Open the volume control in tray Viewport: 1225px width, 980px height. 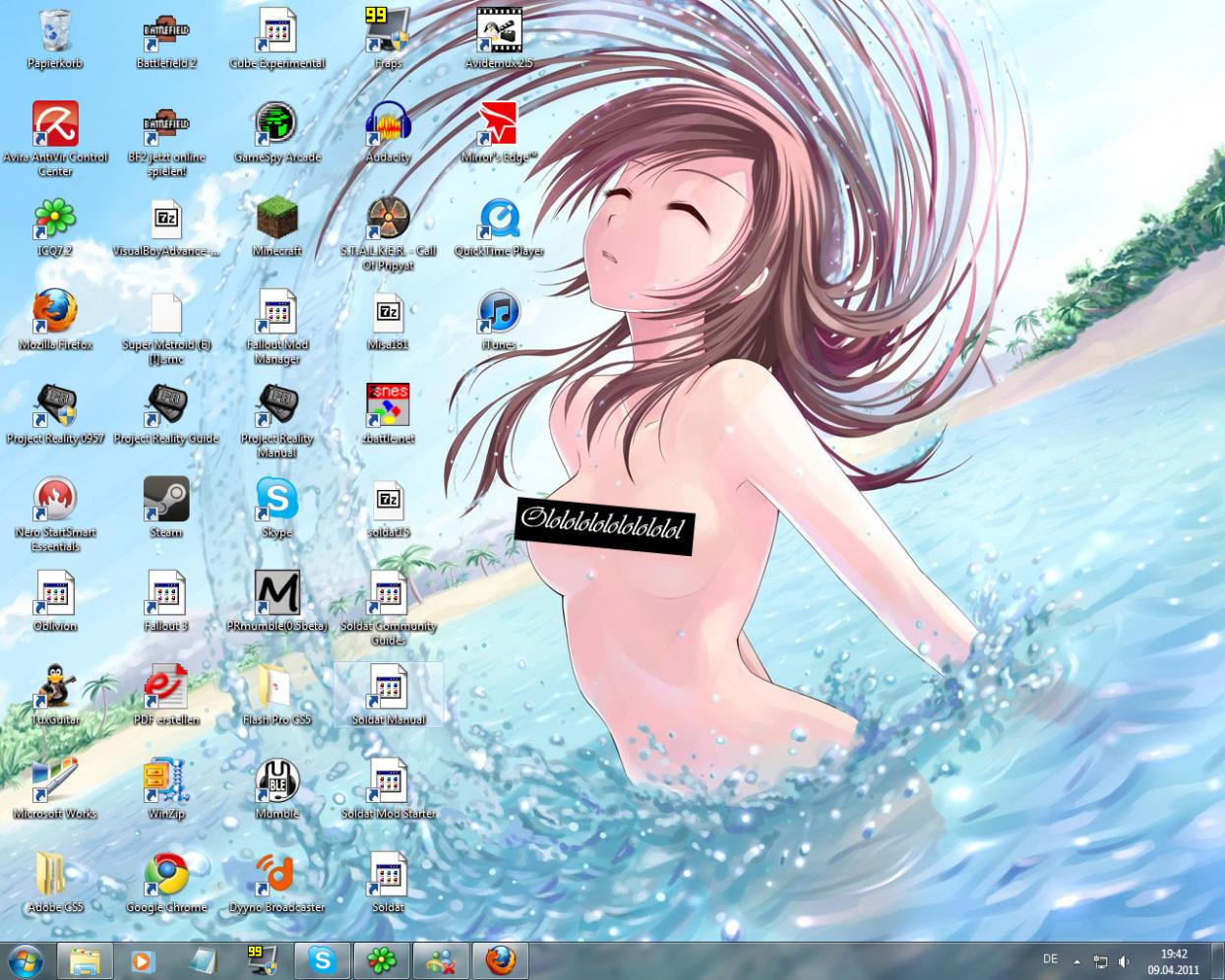[x=1124, y=960]
